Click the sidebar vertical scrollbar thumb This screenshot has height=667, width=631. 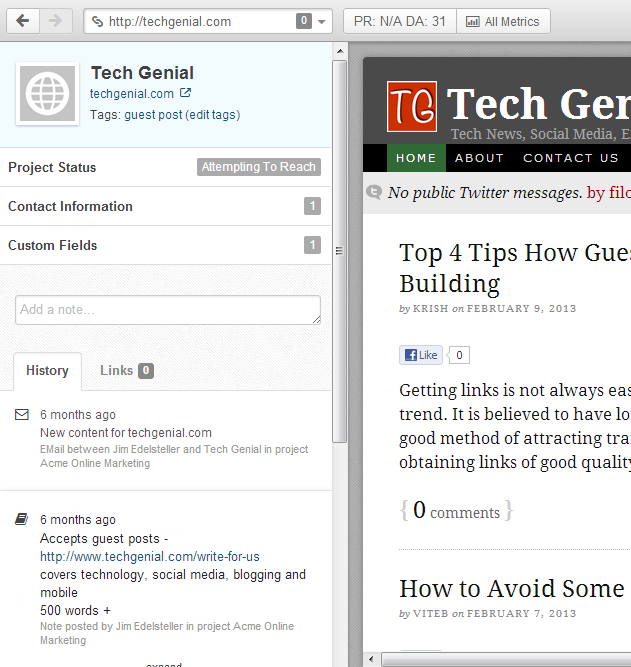[x=340, y=251]
